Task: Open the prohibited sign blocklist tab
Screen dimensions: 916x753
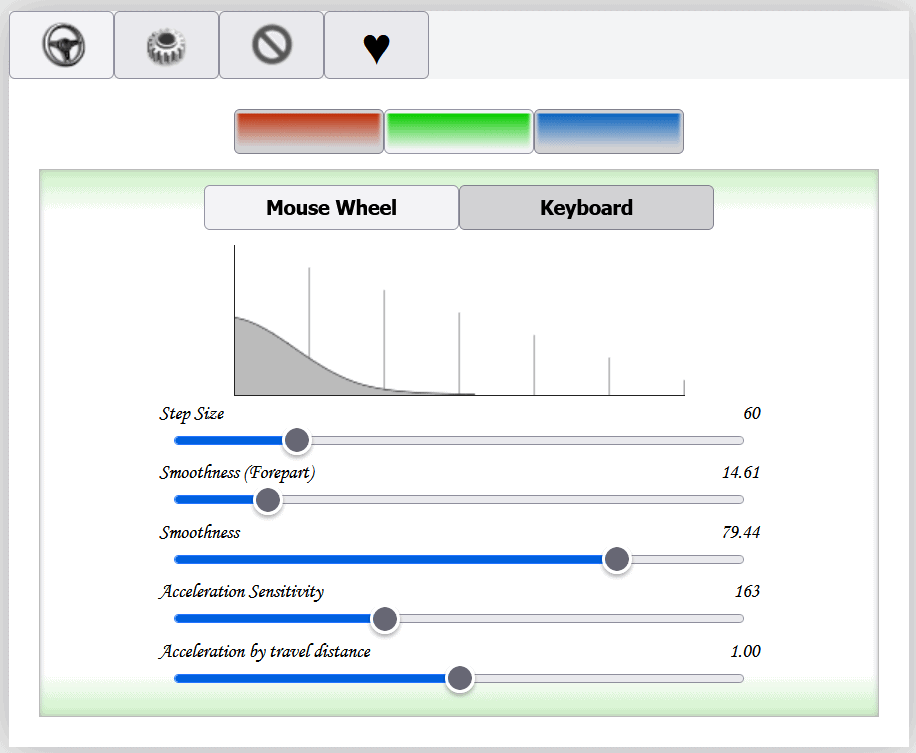Action: coord(271,46)
